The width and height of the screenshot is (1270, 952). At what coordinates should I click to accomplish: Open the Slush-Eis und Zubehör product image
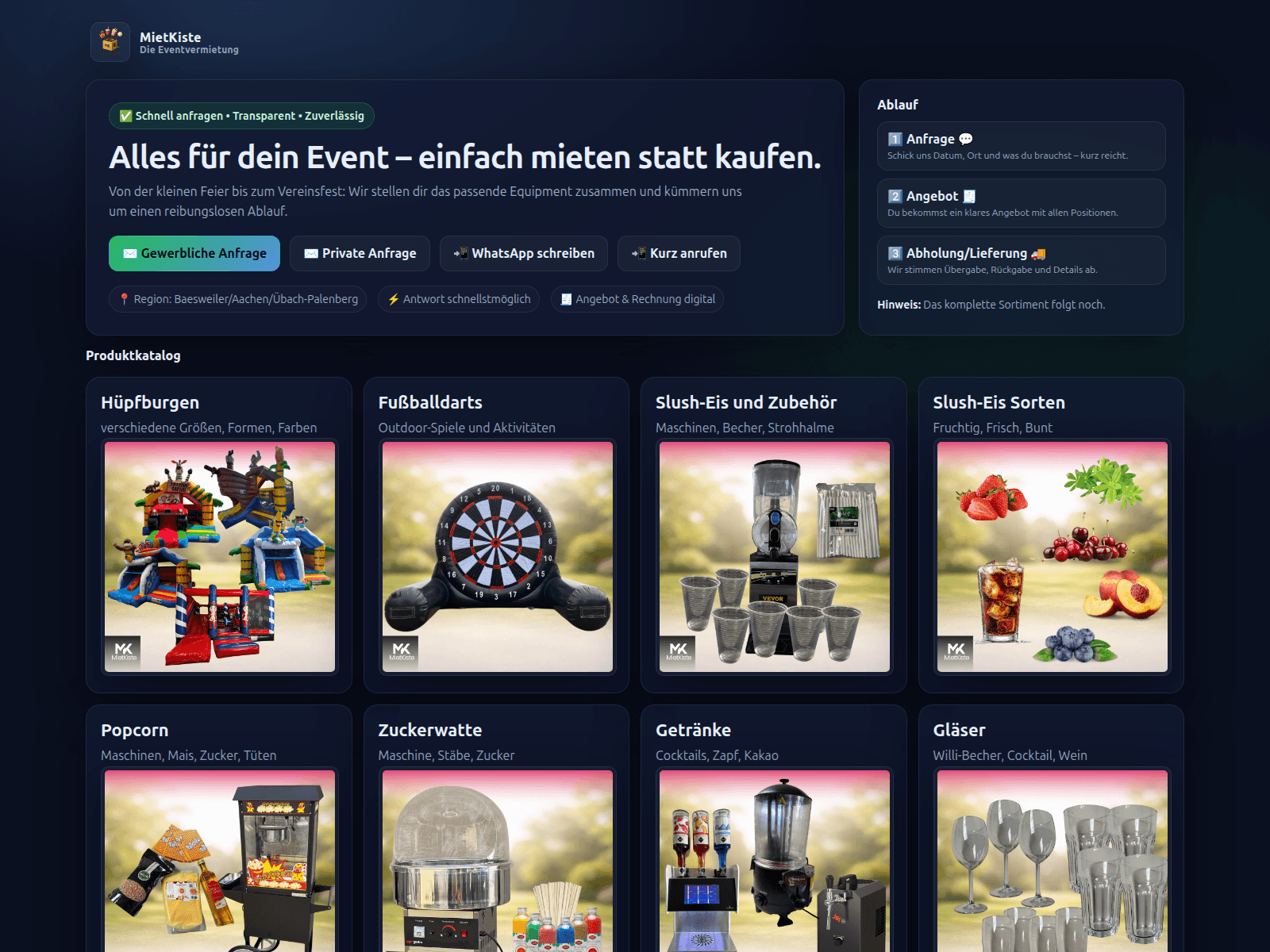click(x=775, y=557)
